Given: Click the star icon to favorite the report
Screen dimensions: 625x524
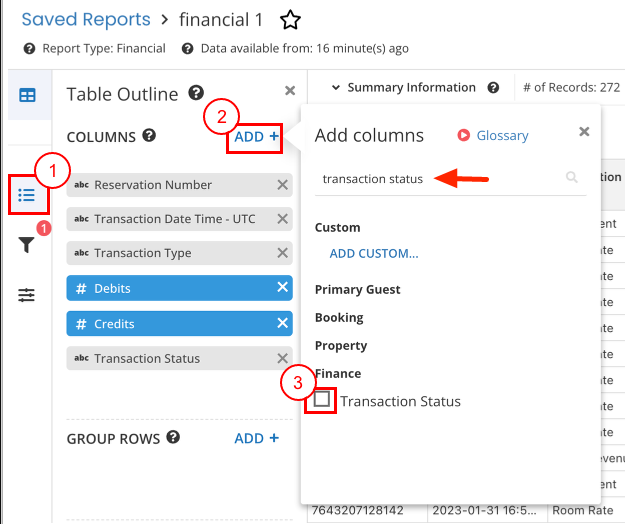Looking at the screenshot, I should pyautogui.click(x=289, y=19).
